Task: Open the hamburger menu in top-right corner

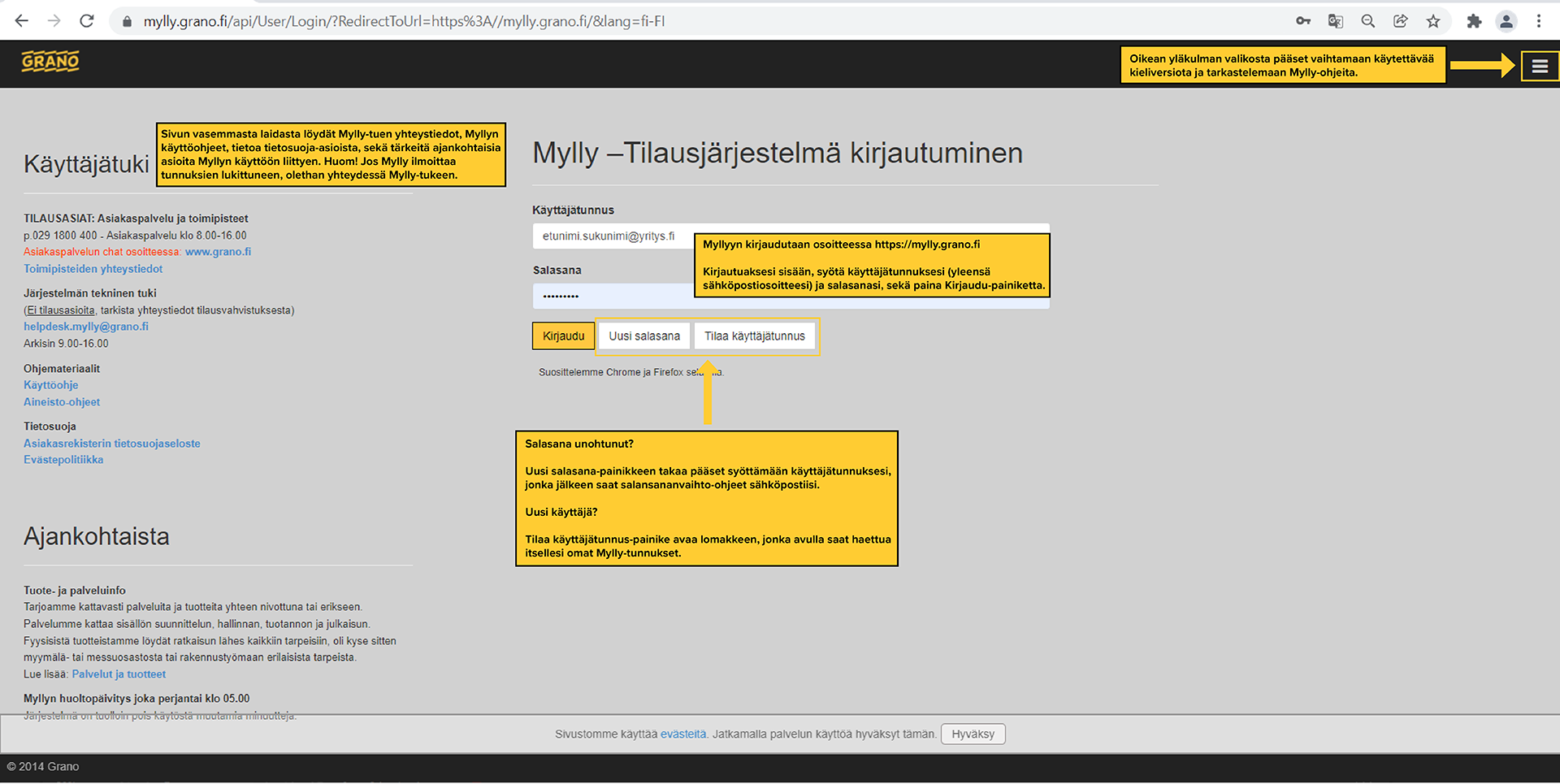Action: tap(1540, 67)
